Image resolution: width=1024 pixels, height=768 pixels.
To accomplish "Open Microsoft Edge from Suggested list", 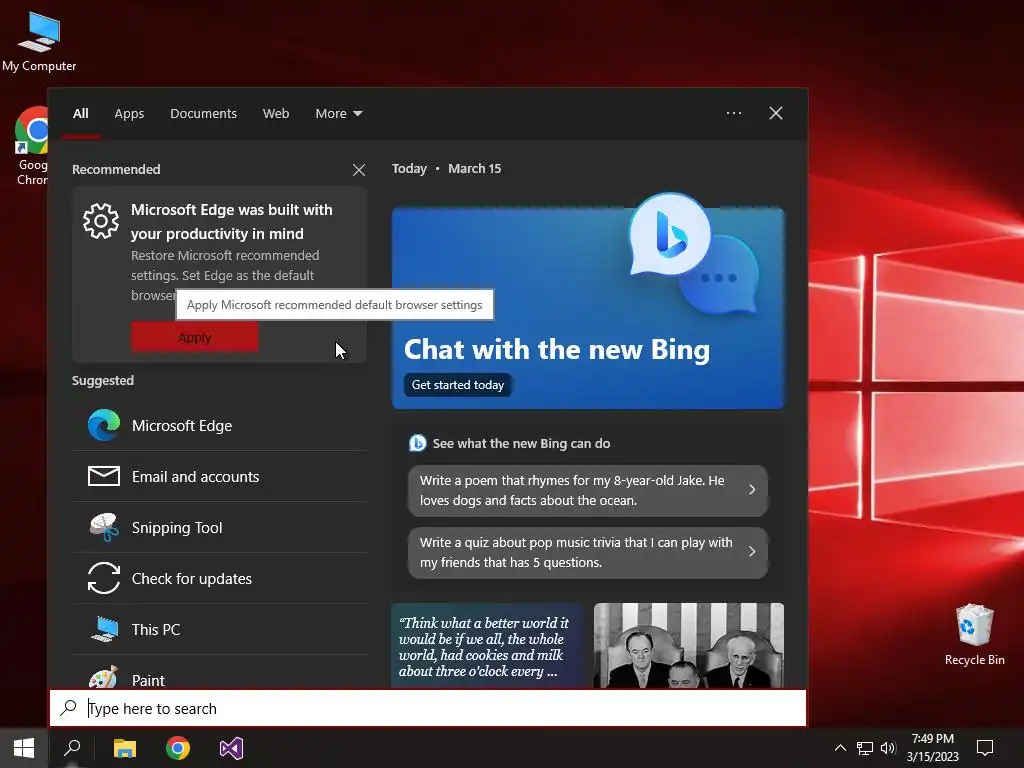I will [219, 426].
